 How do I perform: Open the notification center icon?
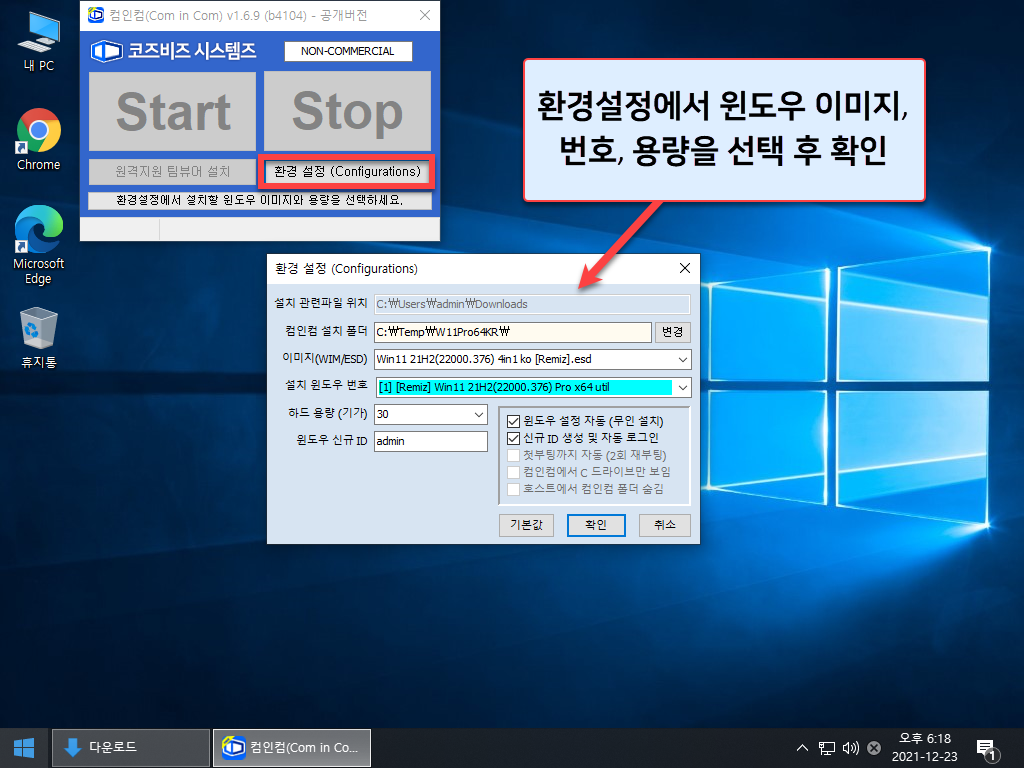[x=985, y=748]
